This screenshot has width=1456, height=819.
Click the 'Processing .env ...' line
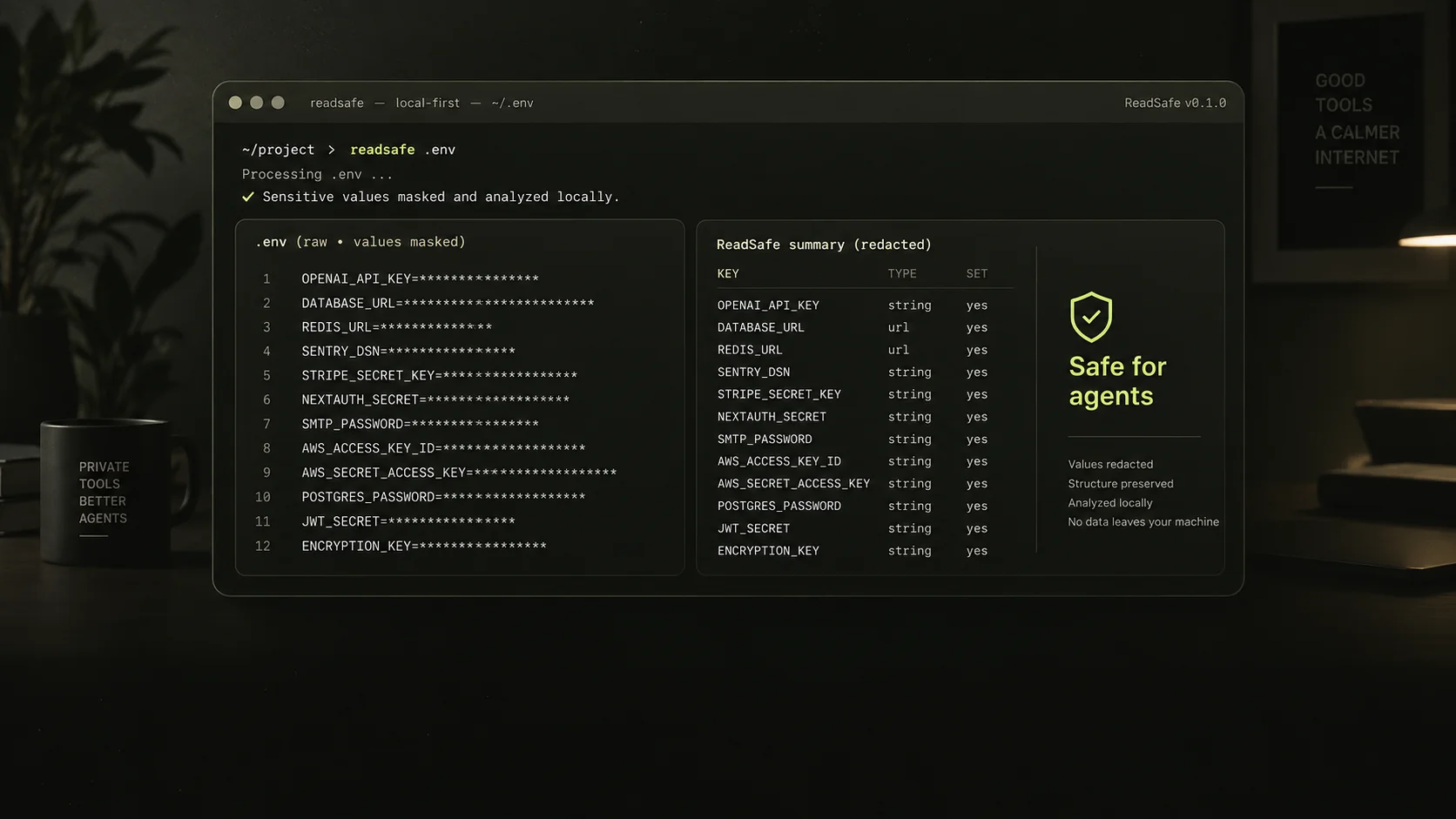317,174
